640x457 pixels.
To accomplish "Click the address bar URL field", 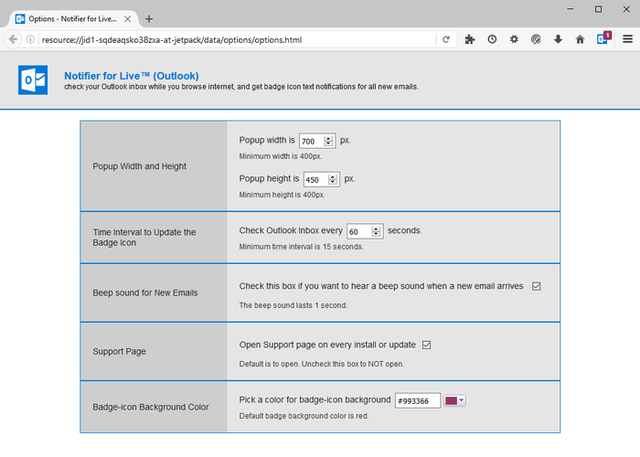I will click(x=237, y=40).
